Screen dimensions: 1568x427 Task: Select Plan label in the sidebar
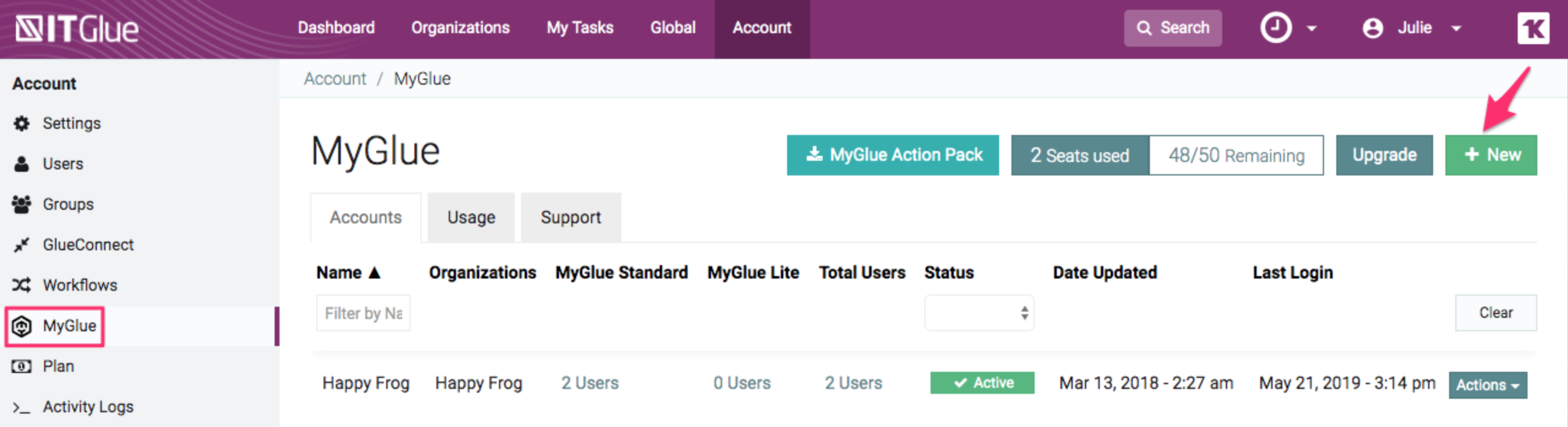(x=58, y=366)
